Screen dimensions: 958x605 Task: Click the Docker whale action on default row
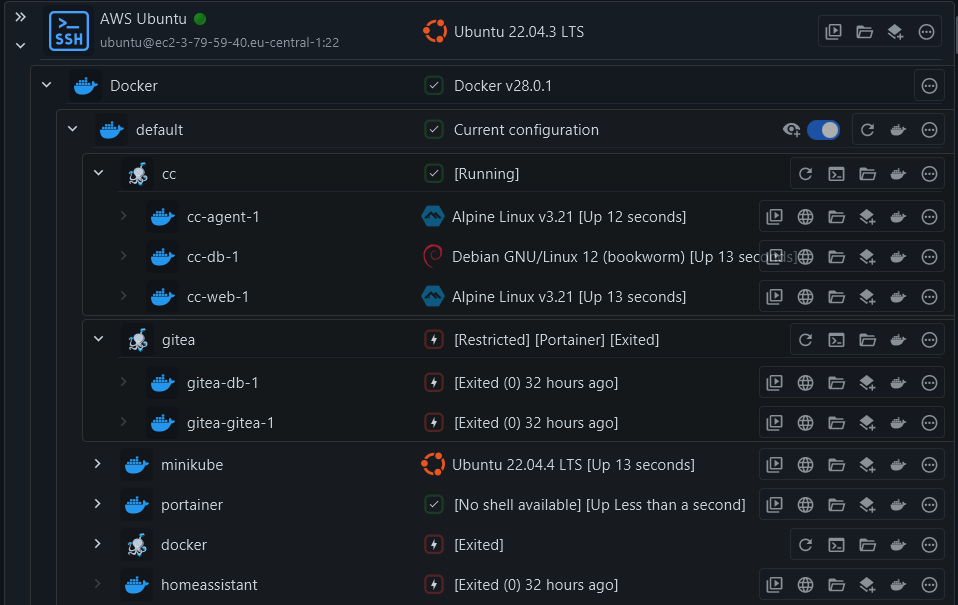[898, 130]
